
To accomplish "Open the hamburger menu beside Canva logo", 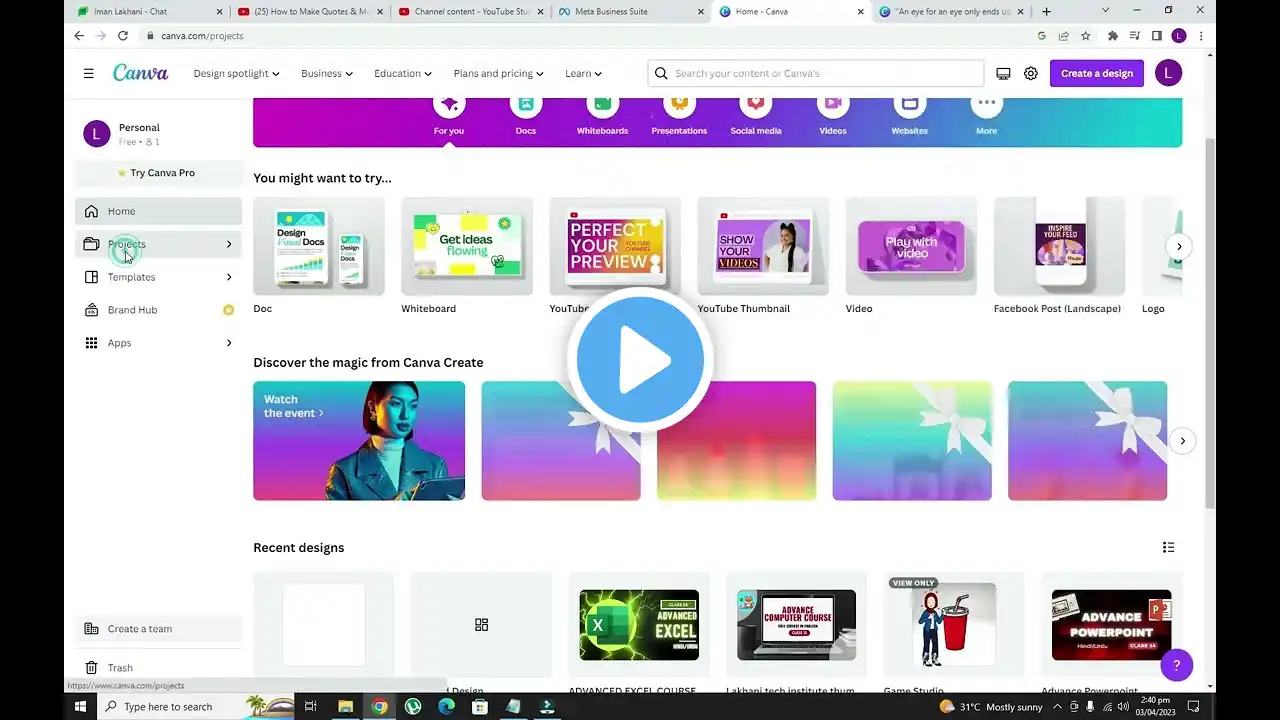I will pyautogui.click(x=88, y=73).
